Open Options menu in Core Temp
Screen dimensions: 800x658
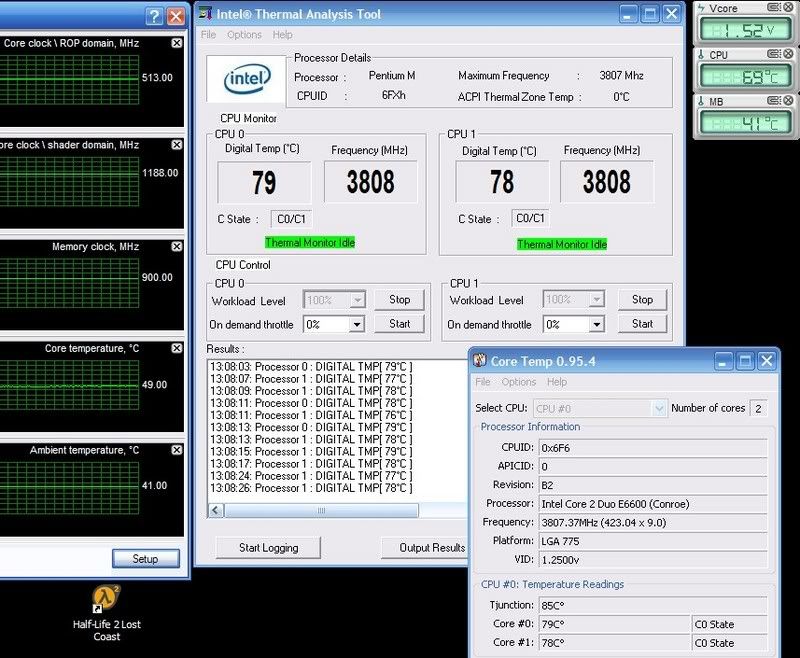(x=519, y=382)
